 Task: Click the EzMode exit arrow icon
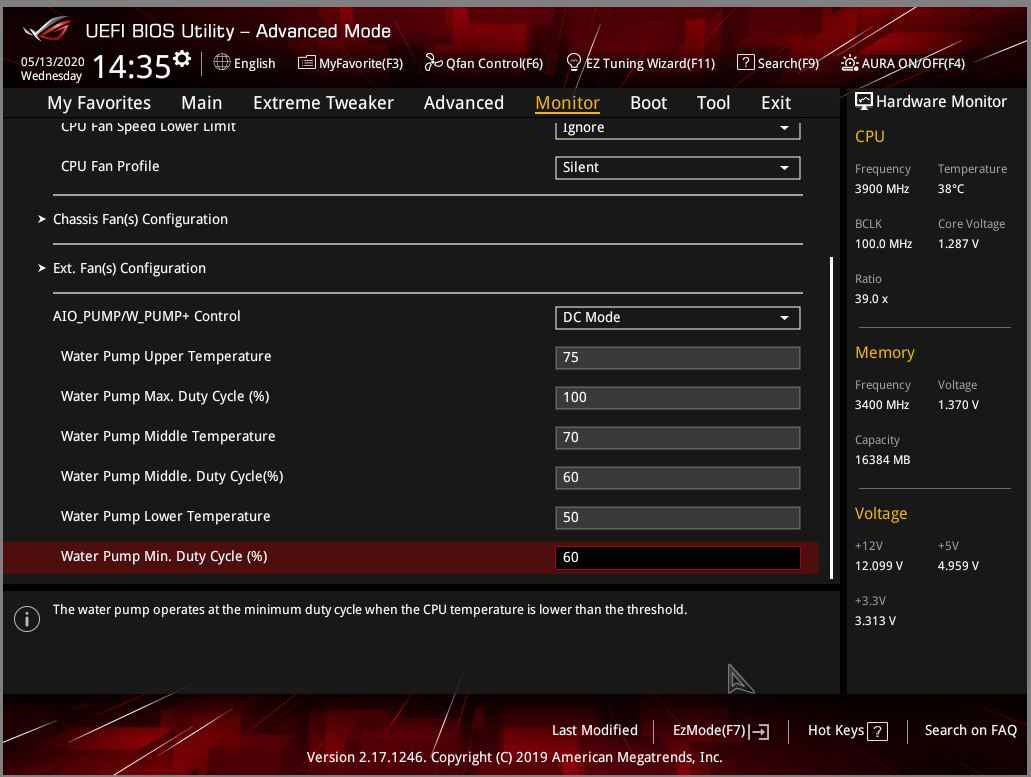759,731
